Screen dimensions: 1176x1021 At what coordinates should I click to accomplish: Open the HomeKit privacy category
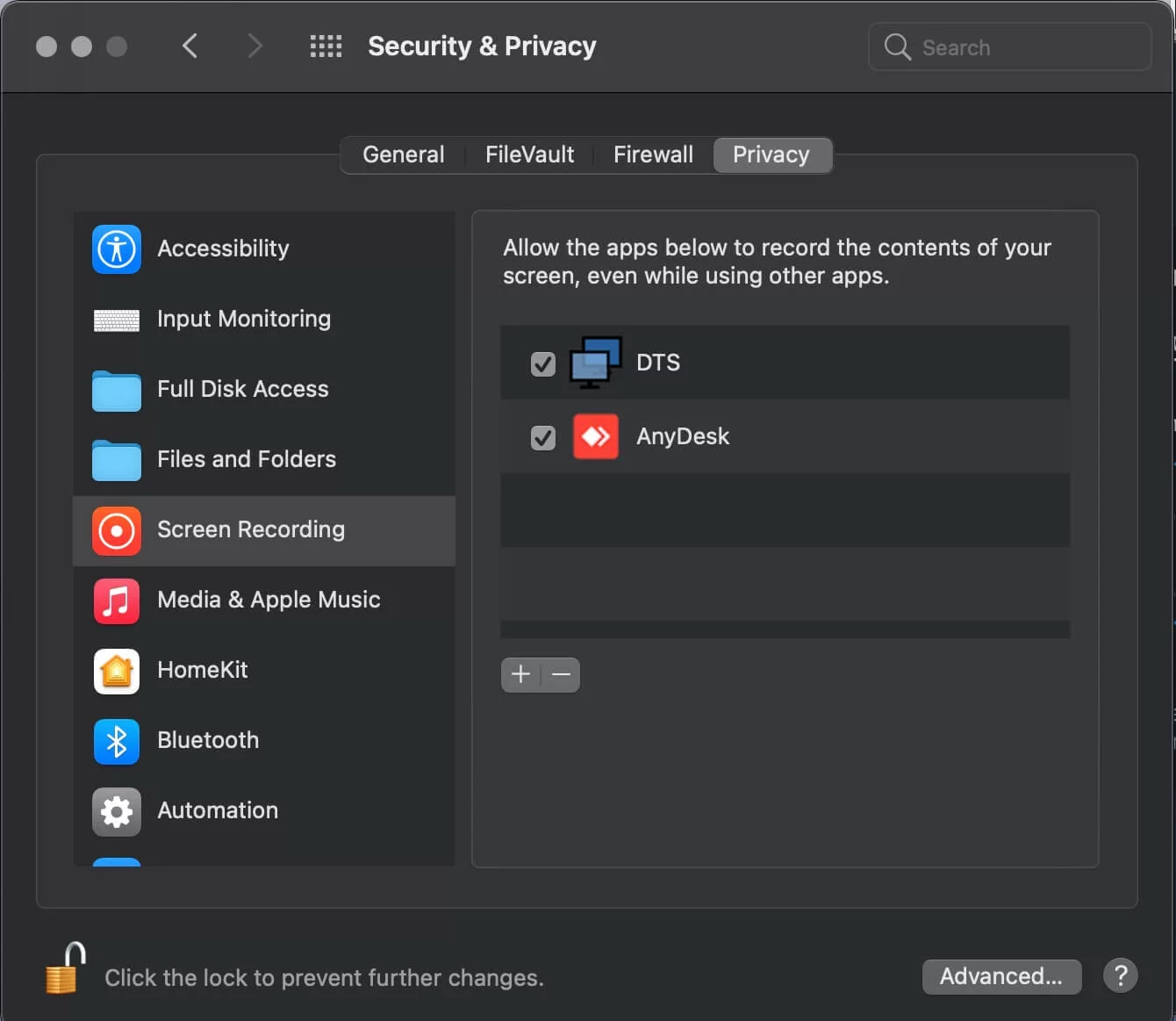click(202, 671)
